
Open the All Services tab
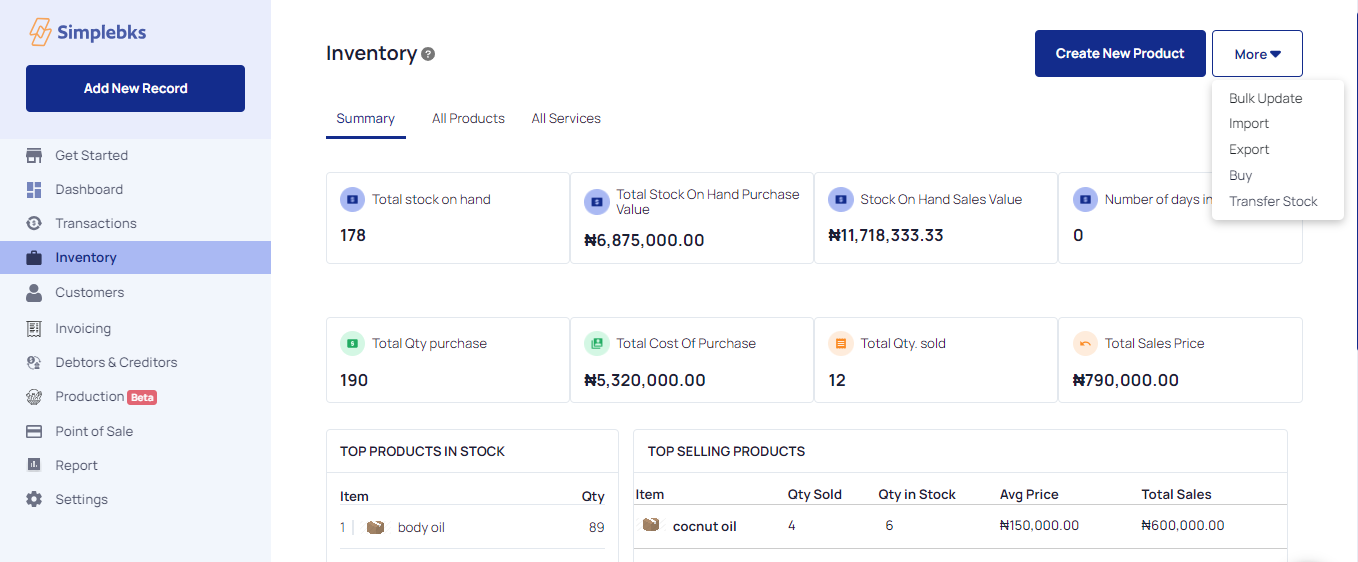[x=566, y=118]
